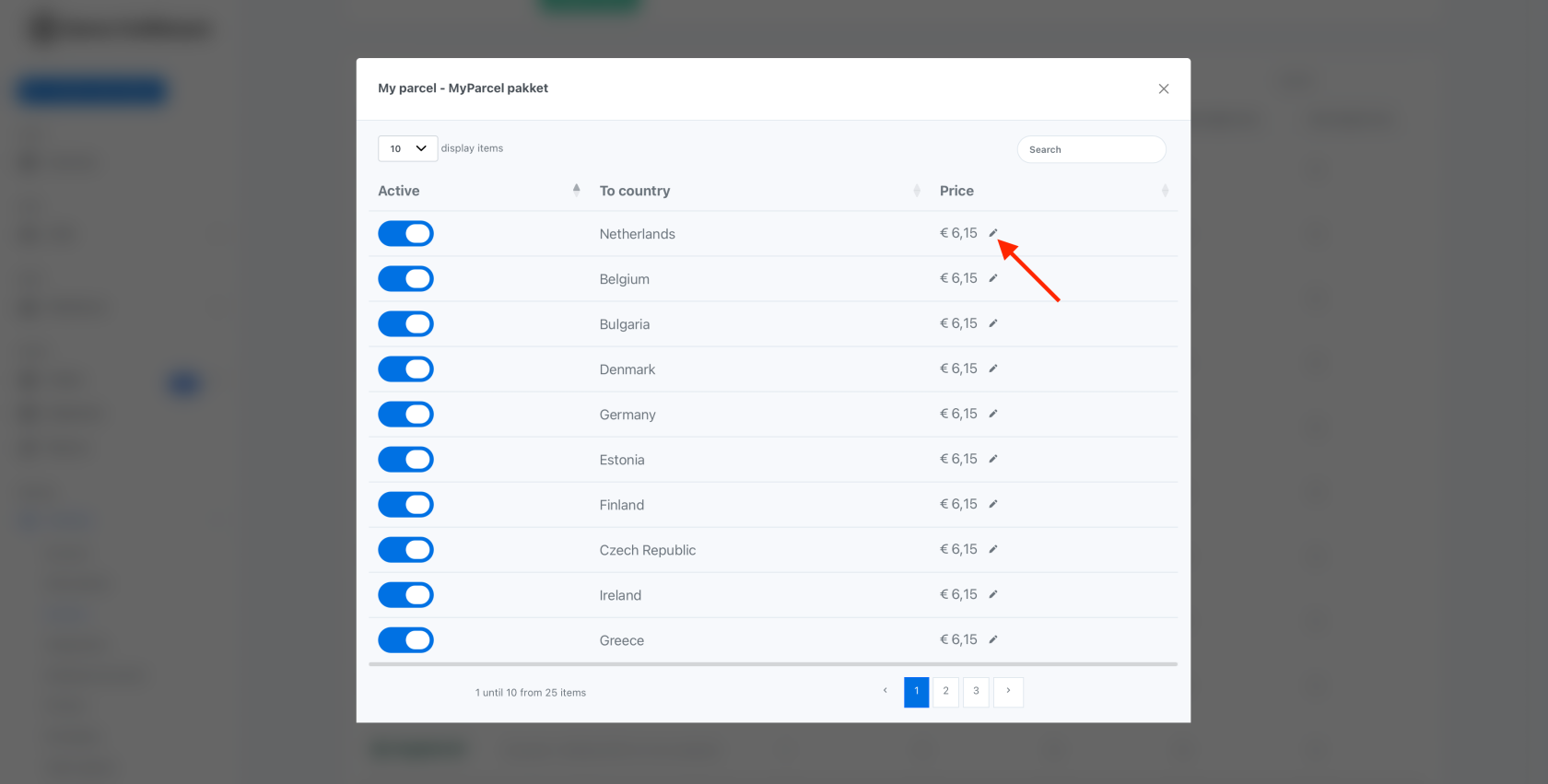Screen dimensions: 1548x784
Task: Click the '1 until 10 from 25 items' text
Action: tap(531, 693)
